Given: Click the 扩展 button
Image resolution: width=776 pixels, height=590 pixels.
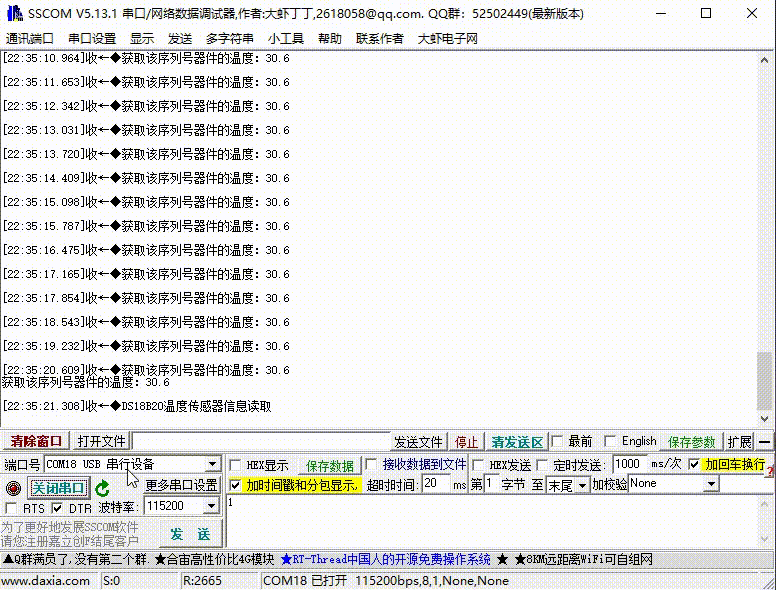Looking at the screenshot, I should pyautogui.click(x=740, y=442).
